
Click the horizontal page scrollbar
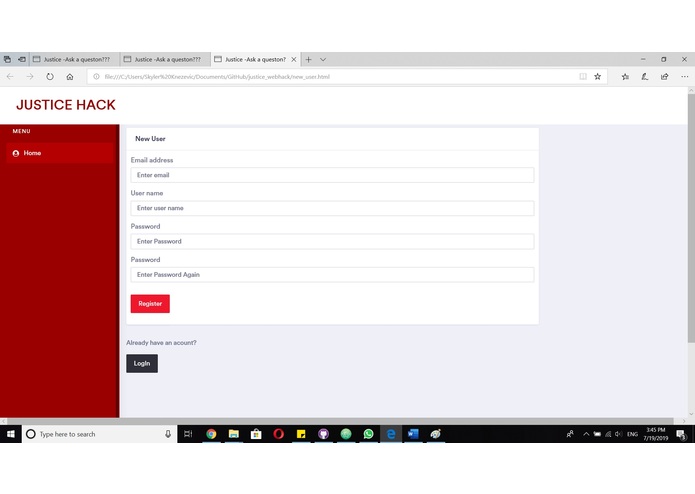click(x=340, y=421)
